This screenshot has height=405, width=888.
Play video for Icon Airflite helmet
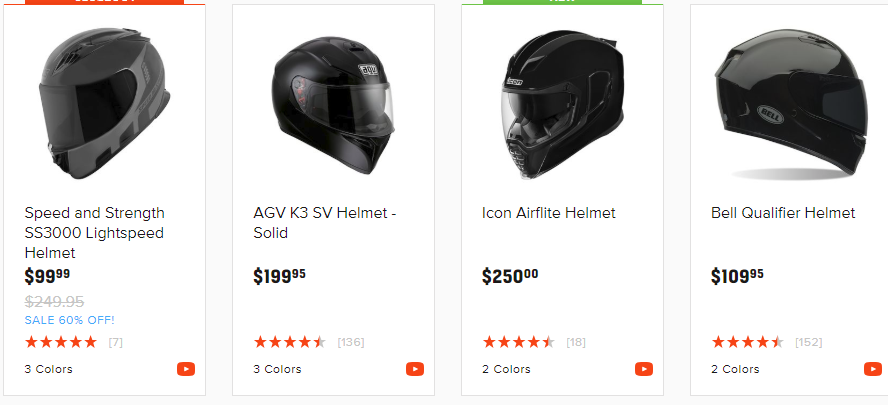pos(644,369)
